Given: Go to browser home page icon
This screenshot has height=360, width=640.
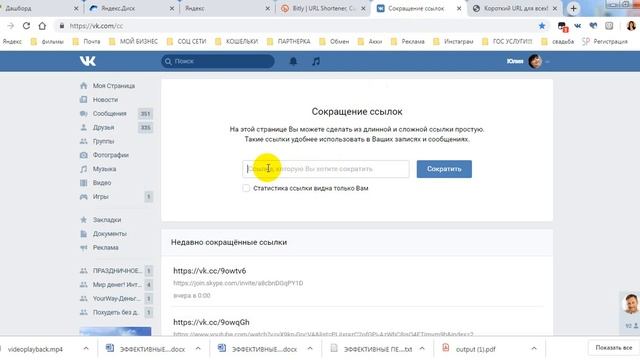Looking at the screenshot, I should click(x=42, y=26).
